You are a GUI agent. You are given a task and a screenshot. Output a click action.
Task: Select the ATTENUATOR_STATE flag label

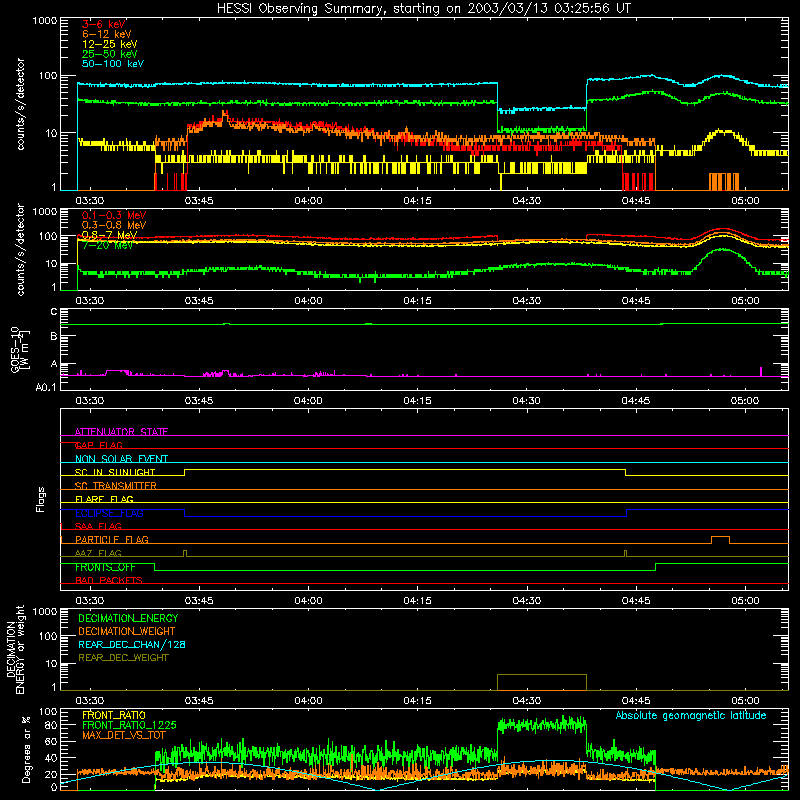click(121, 432)
